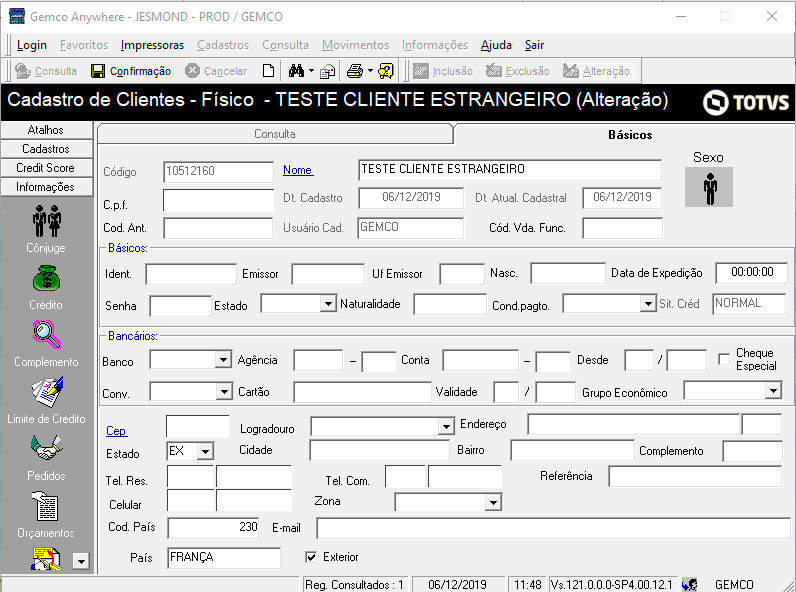Open the Complemento magnifier icon
This screenshot has height=592, width=796.
click(x=47, y=335)
